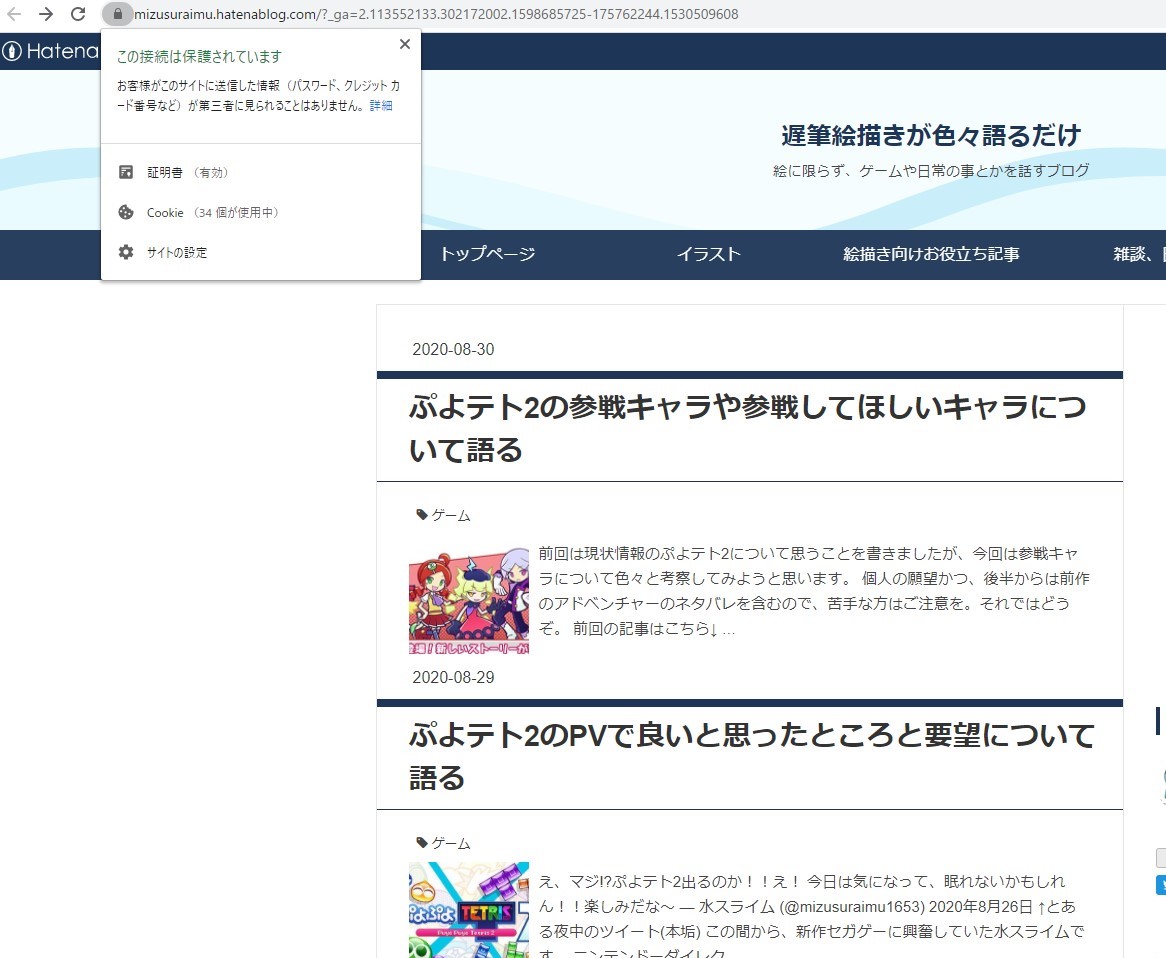Open Cookie (34 個が使用中) entry

tap(260, 212)
